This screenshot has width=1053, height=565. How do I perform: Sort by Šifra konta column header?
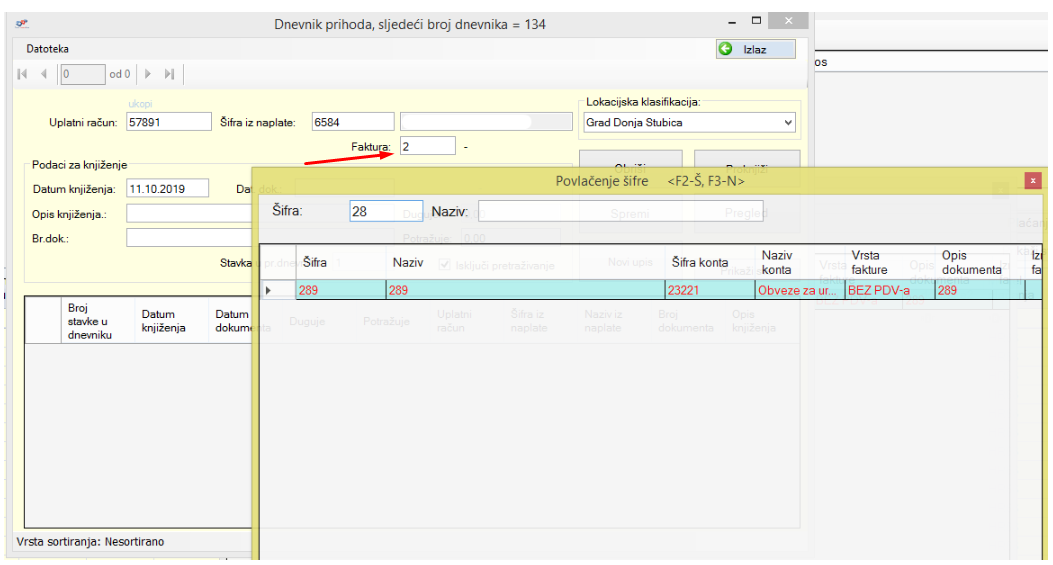pyautogui.click(x=700, y=262)
